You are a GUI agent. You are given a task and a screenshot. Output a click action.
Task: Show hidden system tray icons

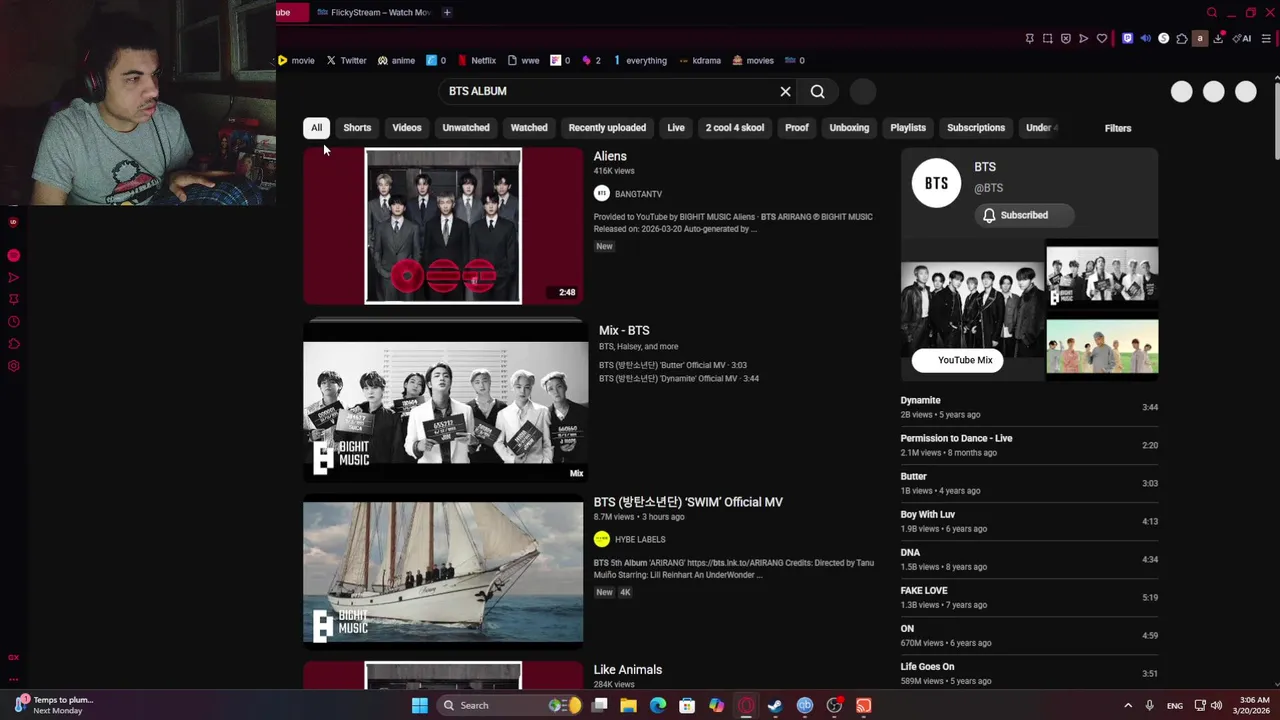point(1128,706)
